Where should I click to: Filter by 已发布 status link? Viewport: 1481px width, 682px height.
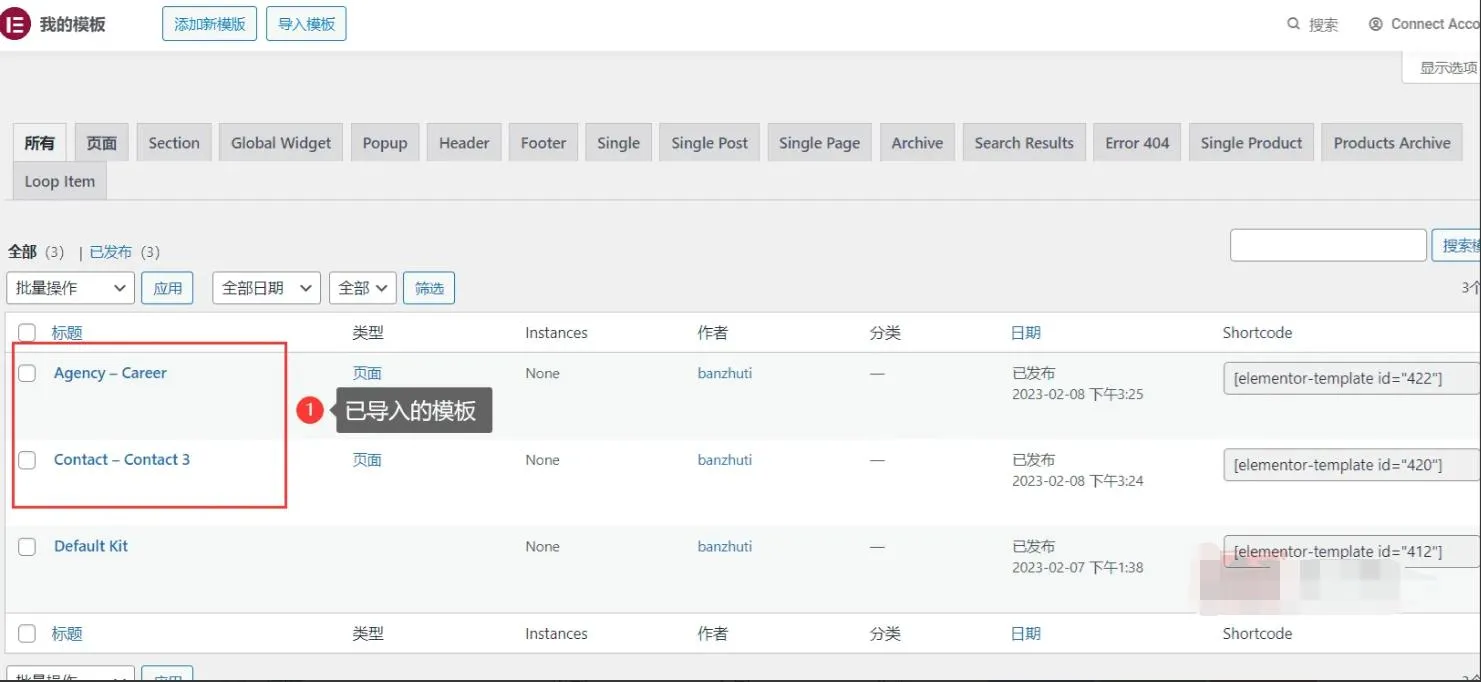[x=111, y=252]
